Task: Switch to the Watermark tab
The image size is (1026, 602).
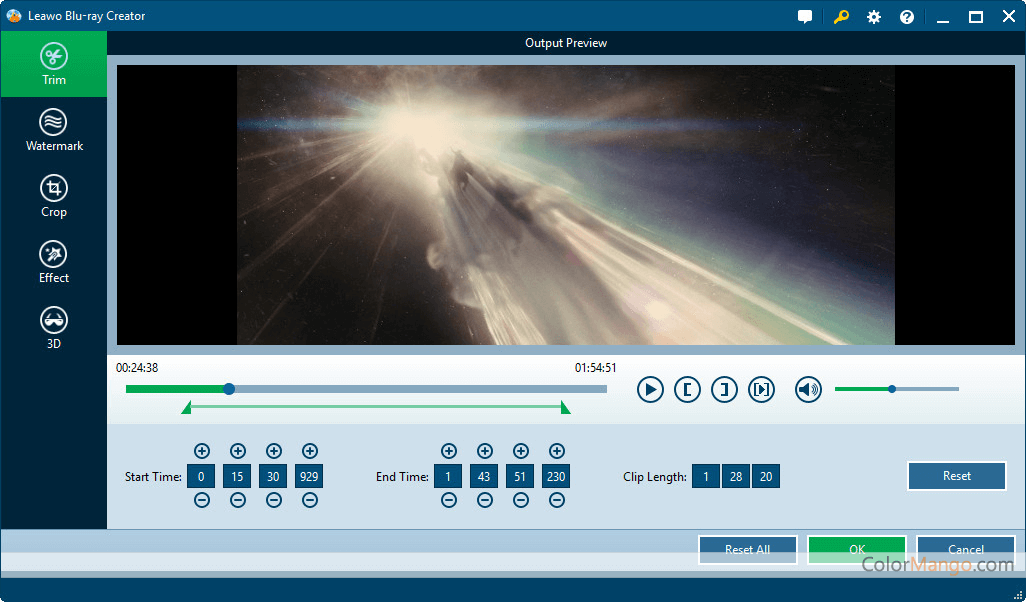Action: click(54, 130)
